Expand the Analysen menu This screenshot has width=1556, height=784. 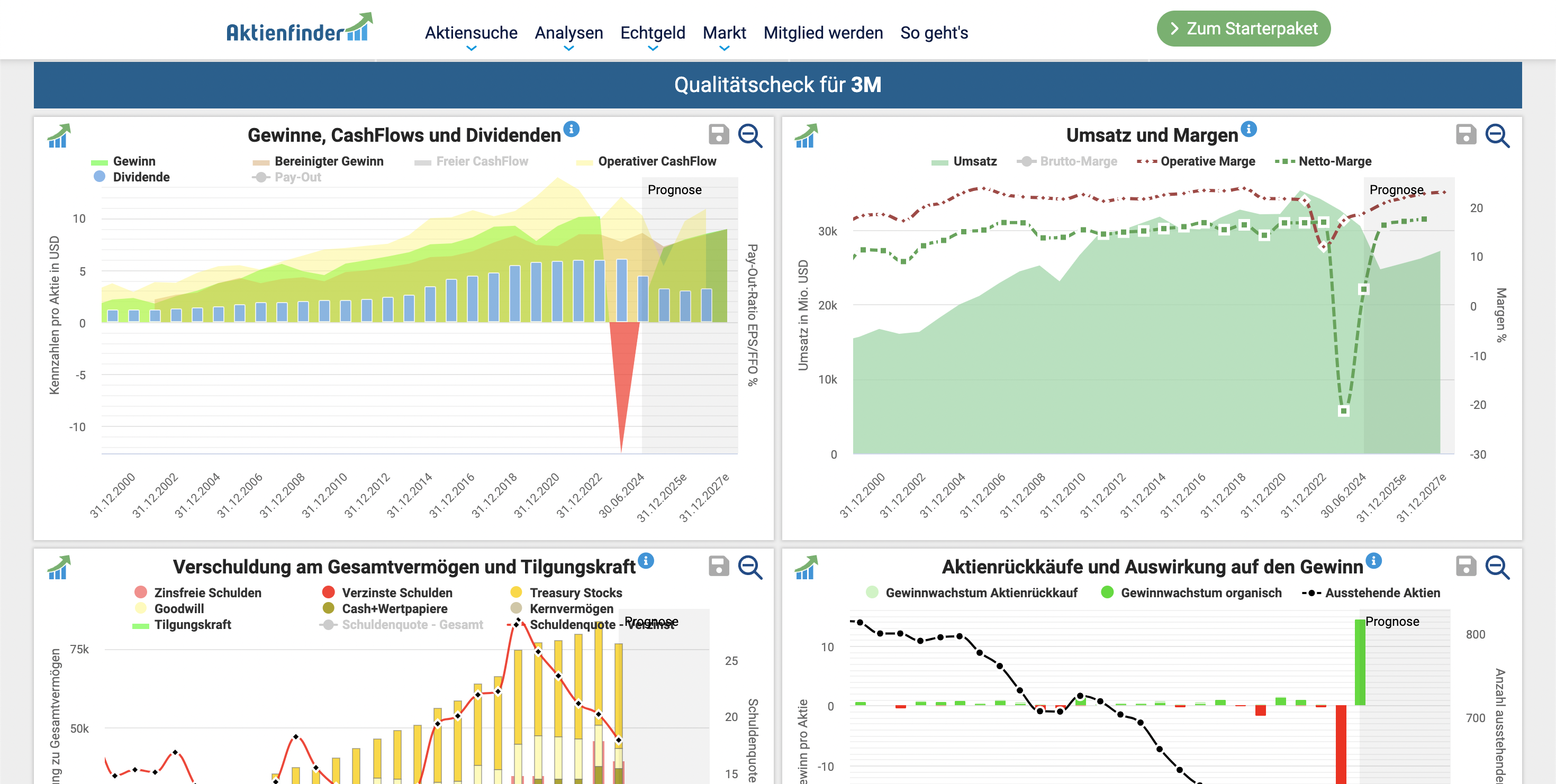click(x=568, y=33)
